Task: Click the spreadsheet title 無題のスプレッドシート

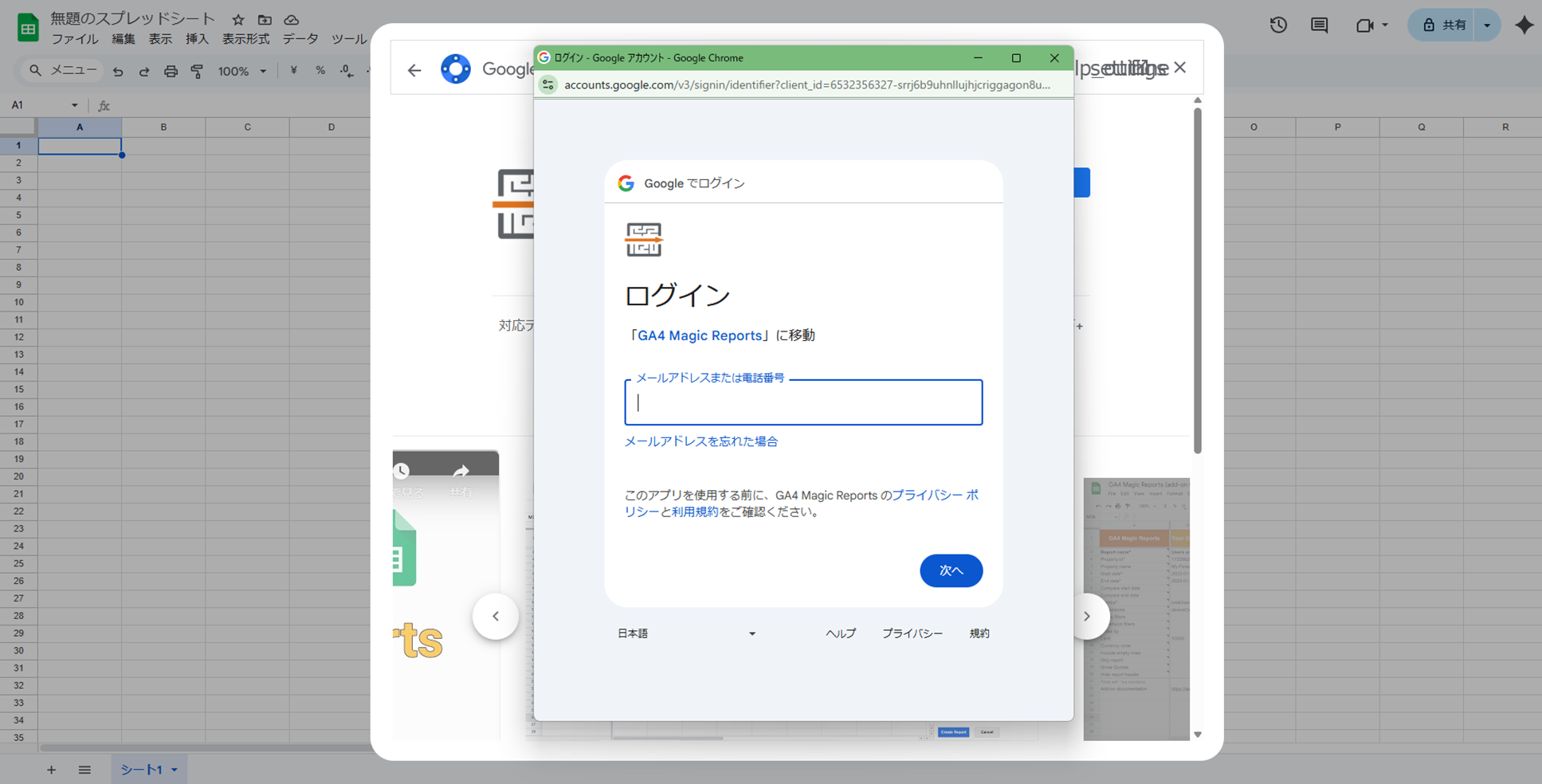Action: [x=133, y=19]
